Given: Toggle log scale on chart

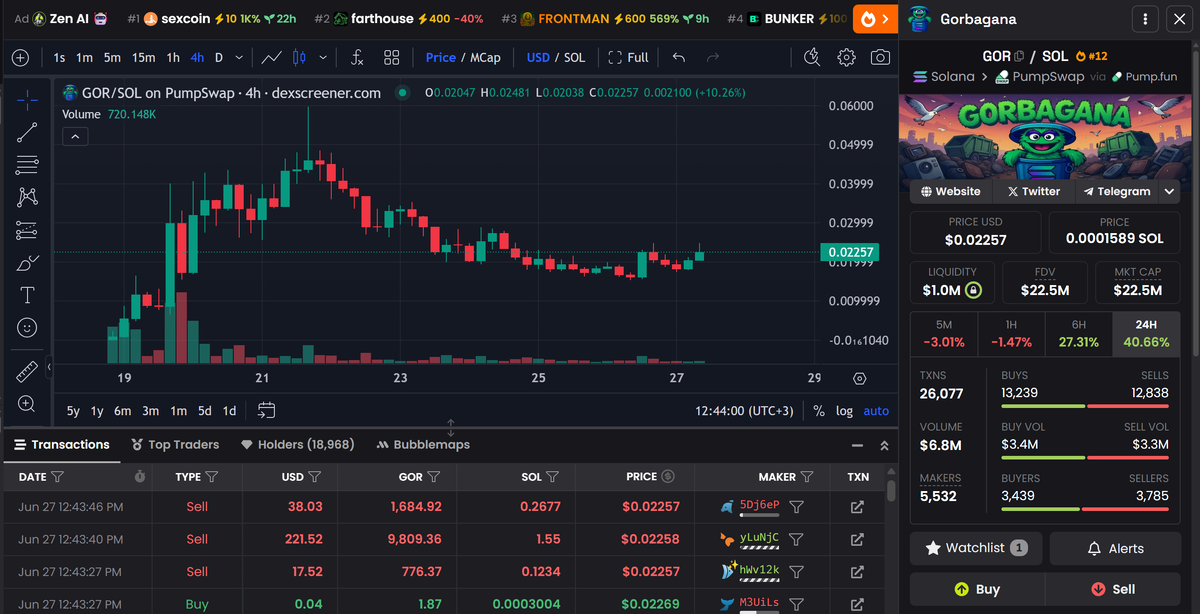Looking at the screenshot, I should coord(845,411).
